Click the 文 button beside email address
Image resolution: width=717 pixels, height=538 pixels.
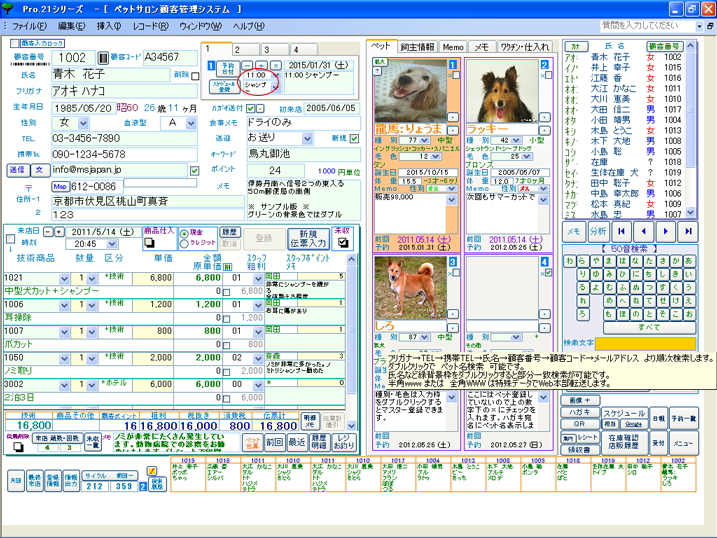coord(40,170)
